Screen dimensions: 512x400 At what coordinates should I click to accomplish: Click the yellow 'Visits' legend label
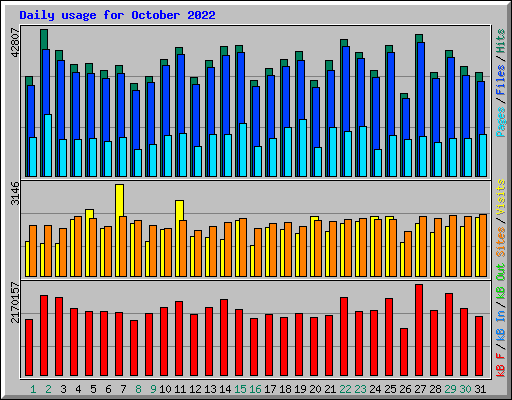point(501,197)
